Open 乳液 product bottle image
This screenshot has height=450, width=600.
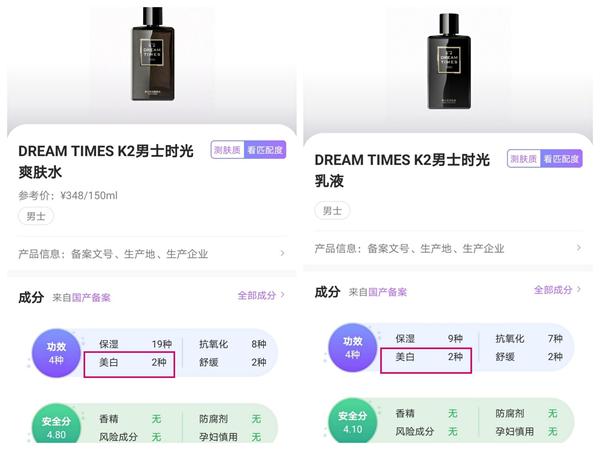pyautogui.click(x=449, y=61)
